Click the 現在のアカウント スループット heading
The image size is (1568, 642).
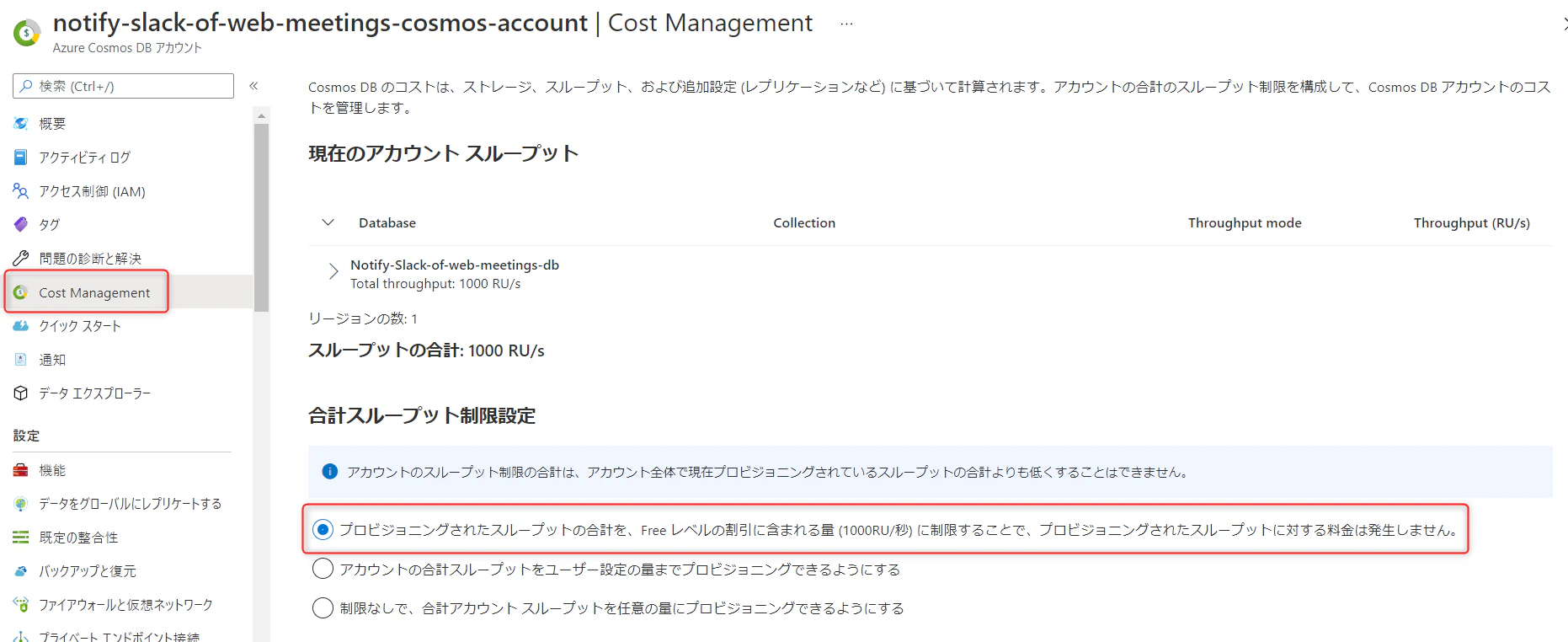tap(444, 153)
